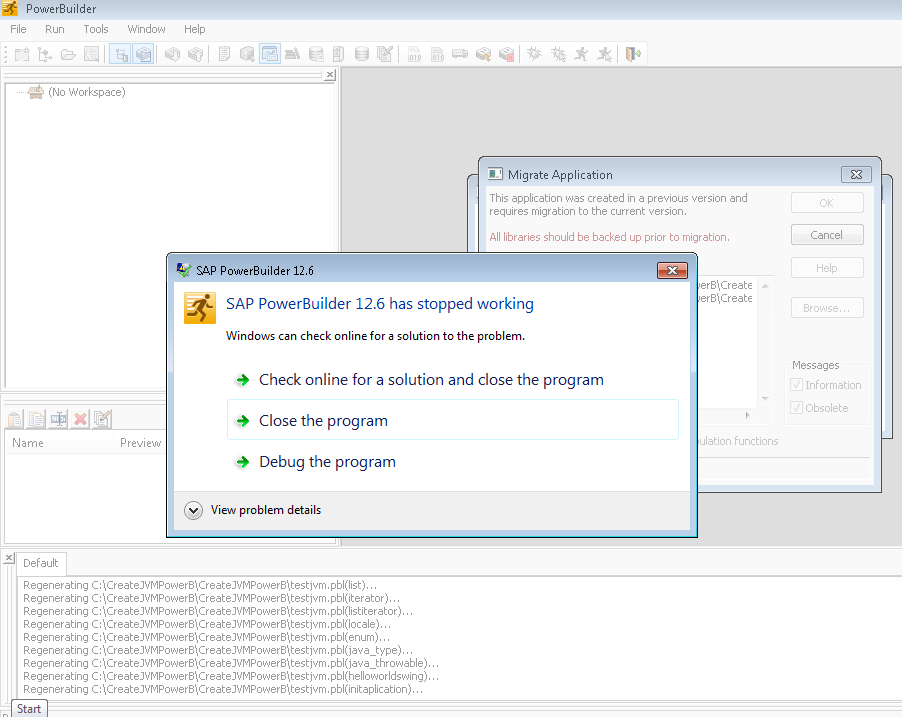Click the Stop operation toolbar icon

pyautogui.click(x=506, y=54)
